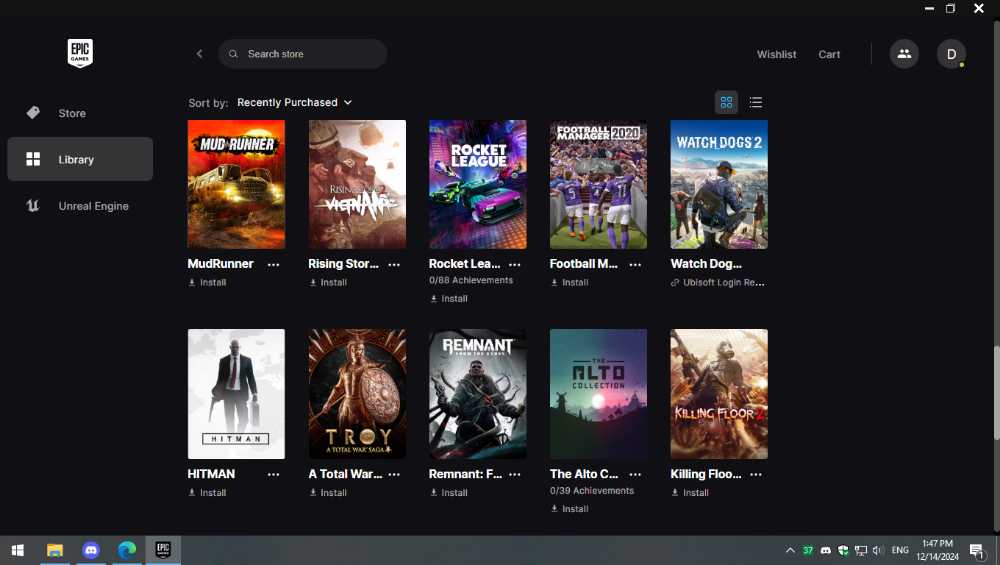Open the volume control in tray
The width and height of the screenshot is (1000, 565).
coord(878,550)
